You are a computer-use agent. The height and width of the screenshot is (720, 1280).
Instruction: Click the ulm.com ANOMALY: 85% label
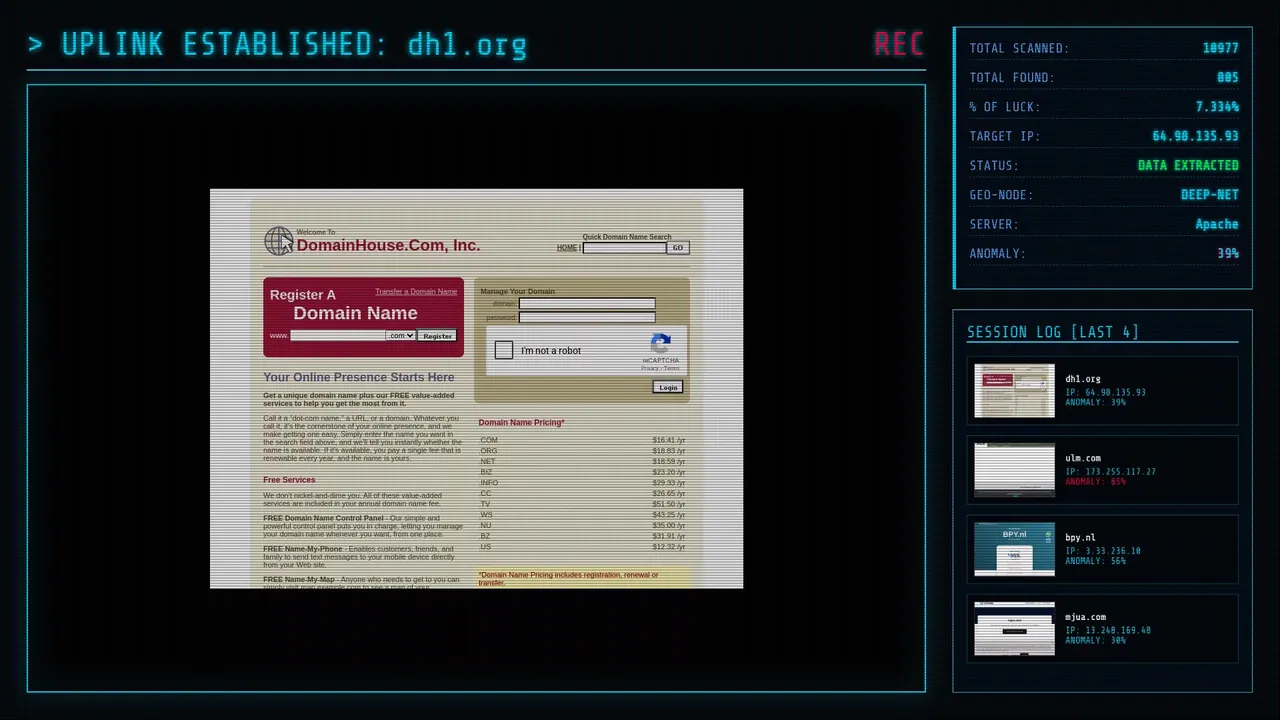click(x=1095, y=482)
